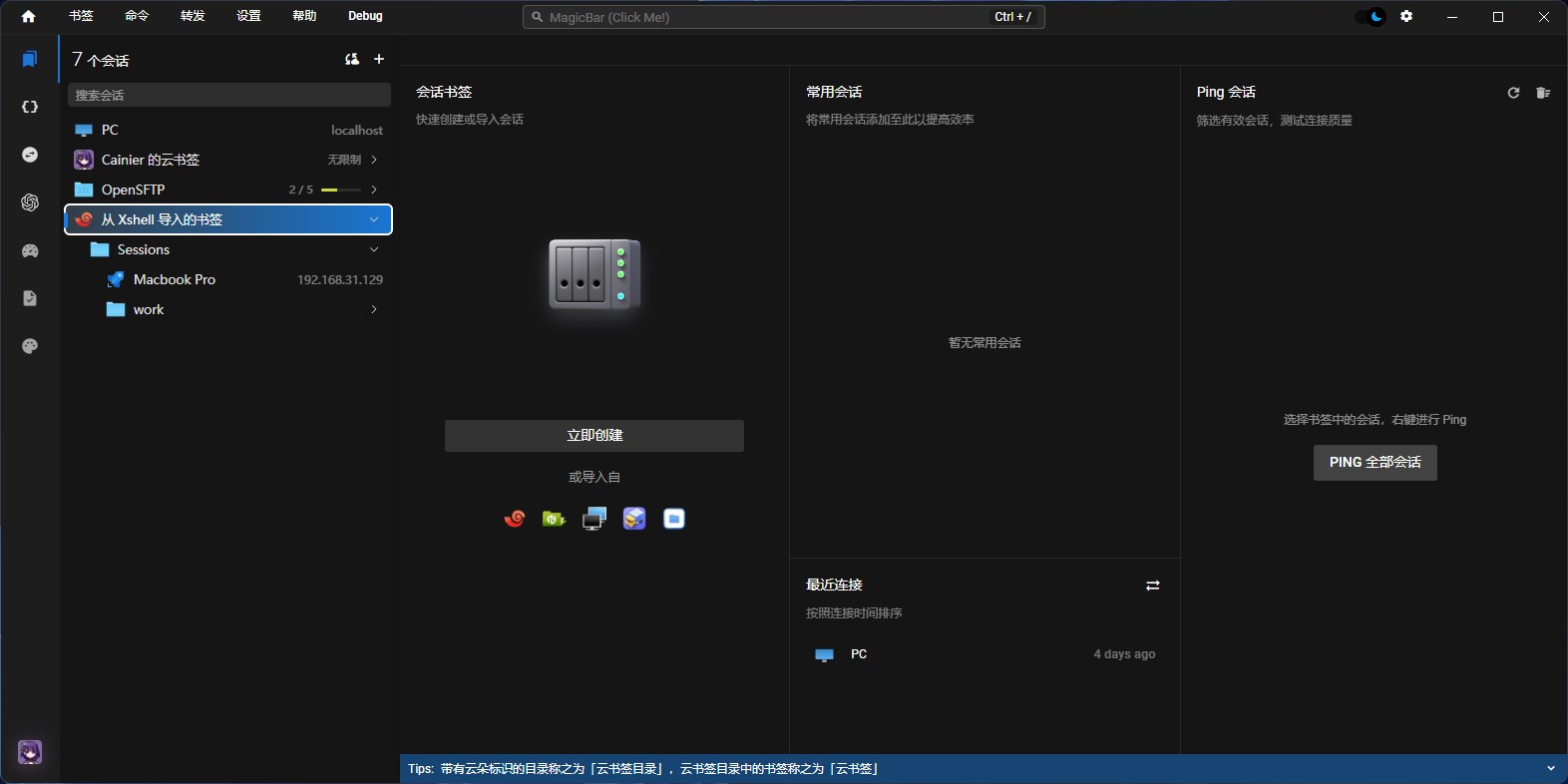Open the Debug menu
This screenshot has height=784, width=1568.
click(365, 16)
